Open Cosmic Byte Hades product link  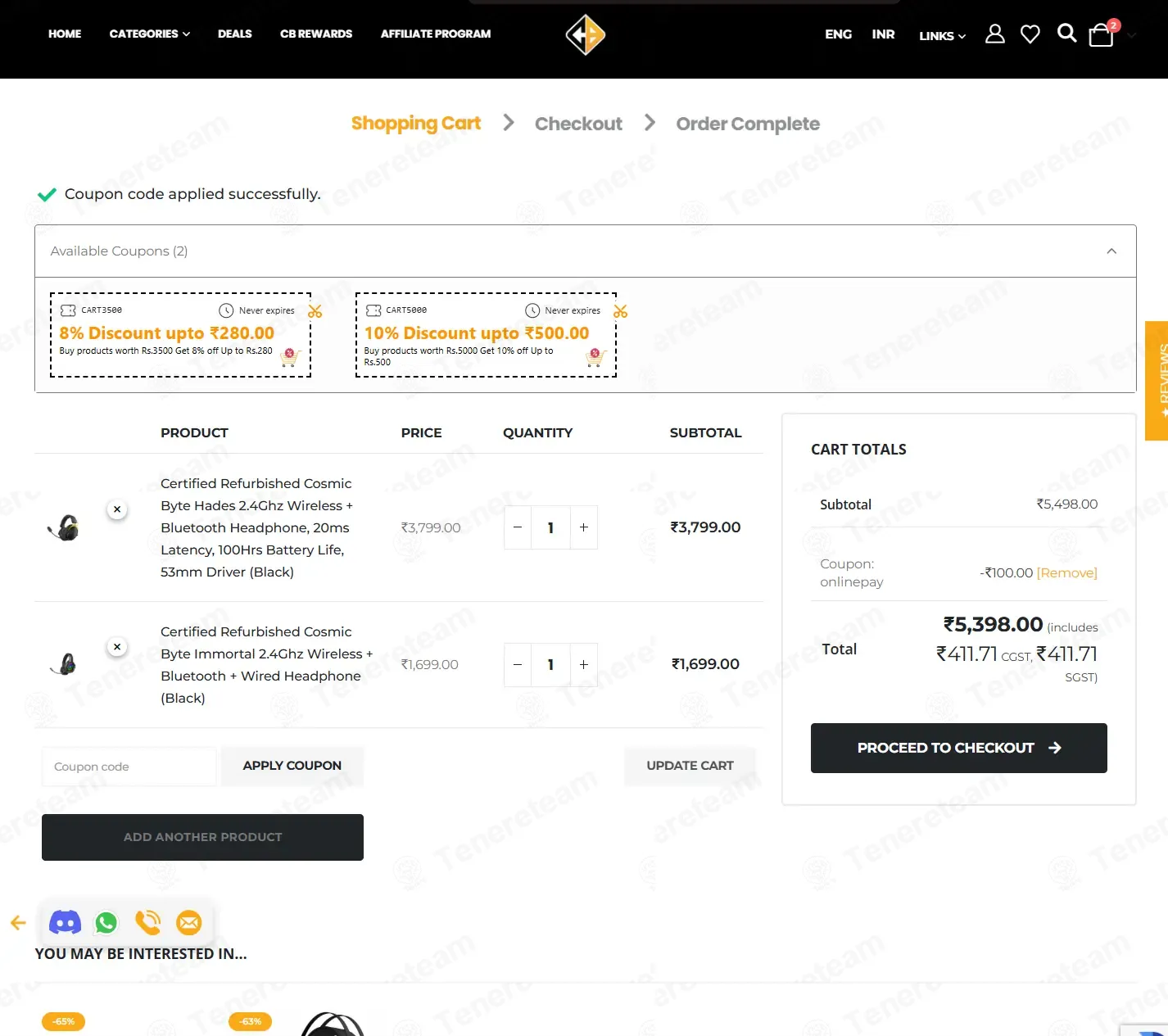coord(256,527)
